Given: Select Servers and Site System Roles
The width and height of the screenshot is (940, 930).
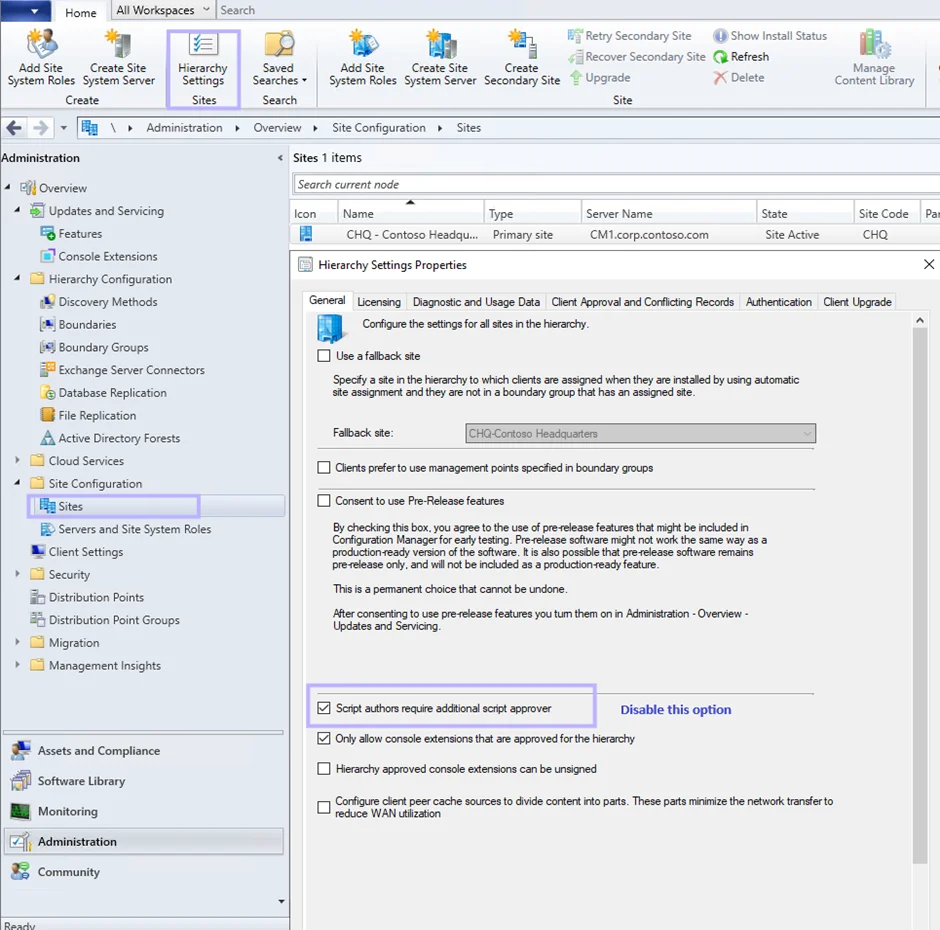Looking at the screenshot, I should pos(125,529).
